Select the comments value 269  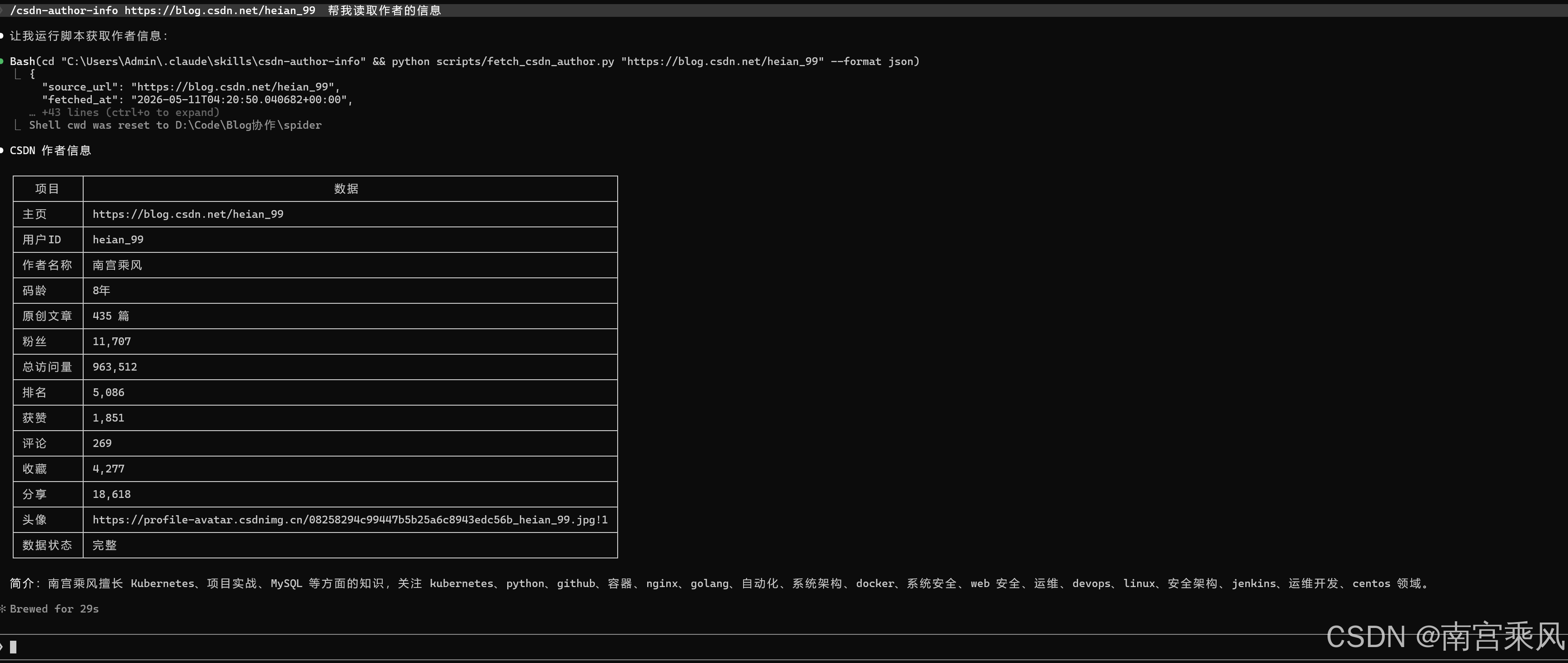point(102,444)
